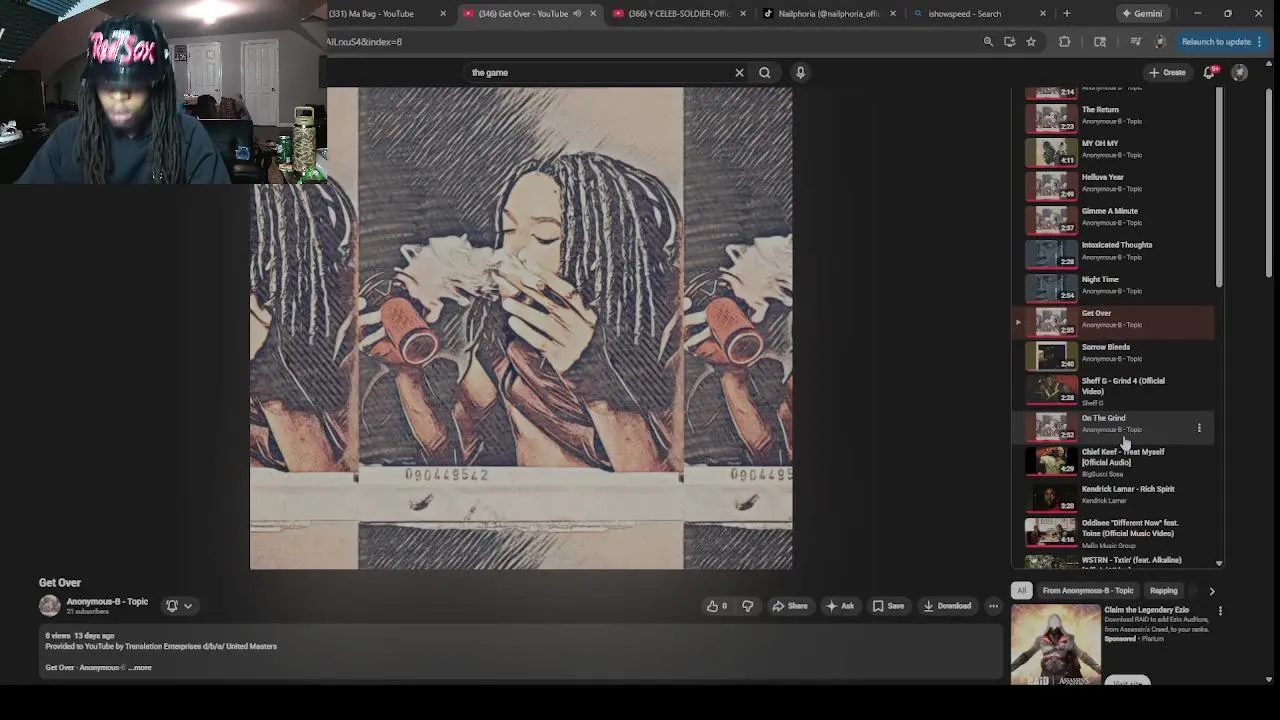Play Intoxicated Thoughts from the playlist
The image size is (1280, 720).
tap(1115, 252)
